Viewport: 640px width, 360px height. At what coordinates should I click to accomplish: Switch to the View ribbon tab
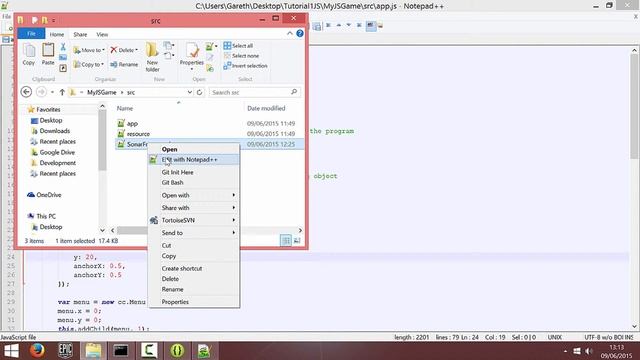(102, 34)
